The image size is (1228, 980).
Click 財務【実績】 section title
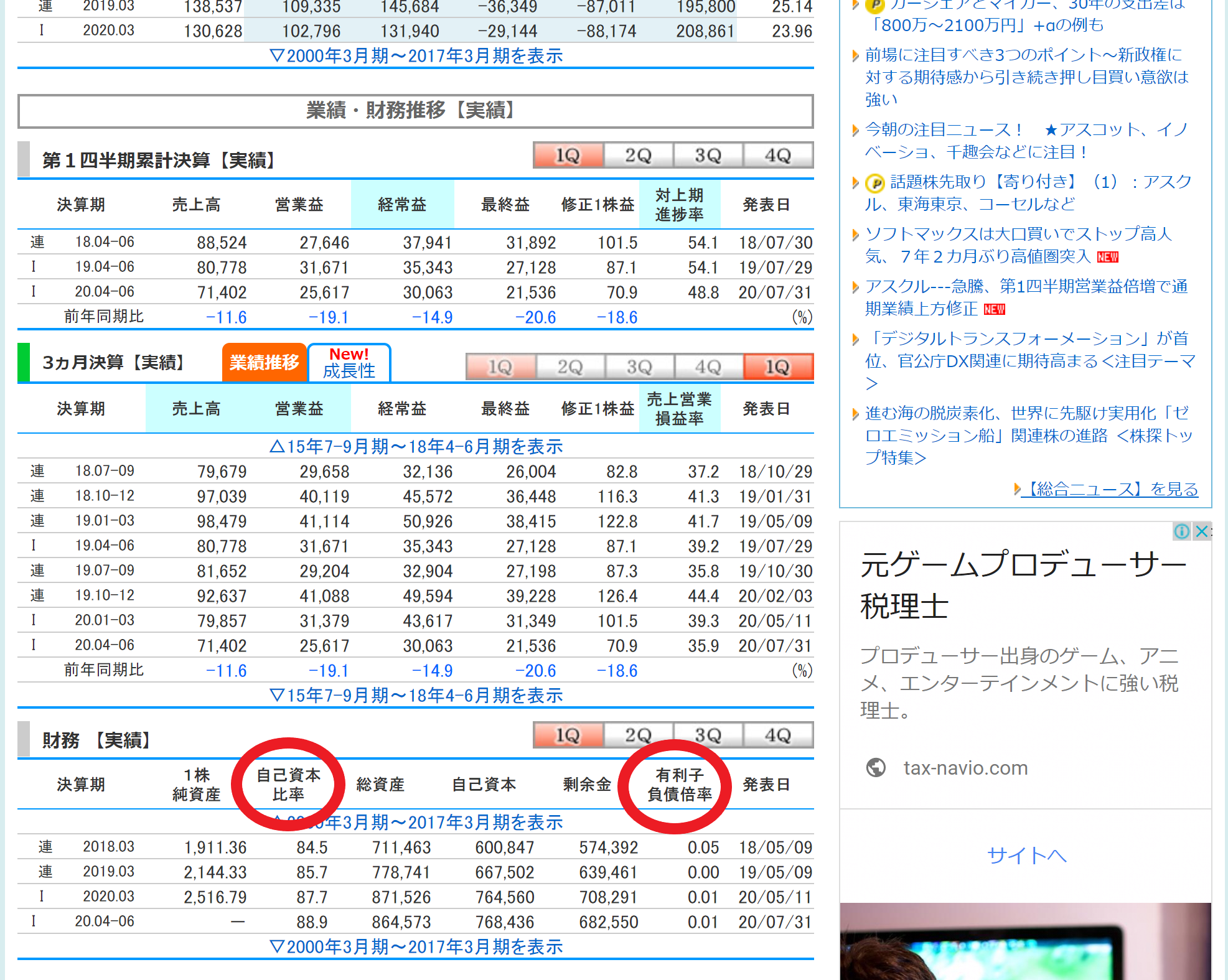coord(97,740)
